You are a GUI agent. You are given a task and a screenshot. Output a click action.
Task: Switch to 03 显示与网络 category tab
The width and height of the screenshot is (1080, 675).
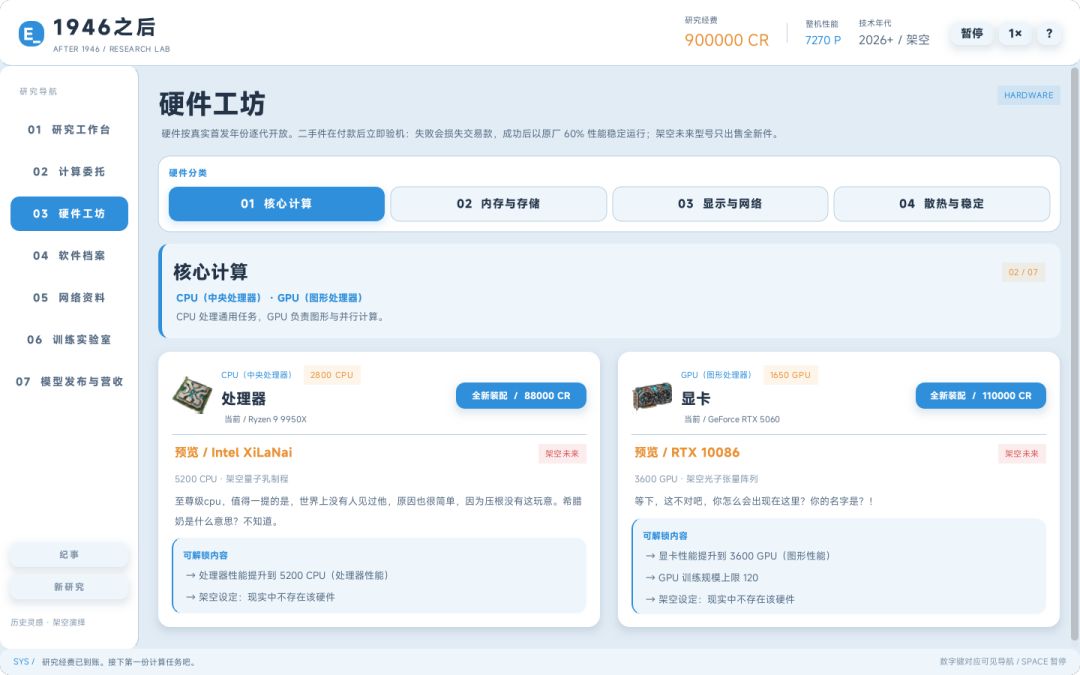720,204
